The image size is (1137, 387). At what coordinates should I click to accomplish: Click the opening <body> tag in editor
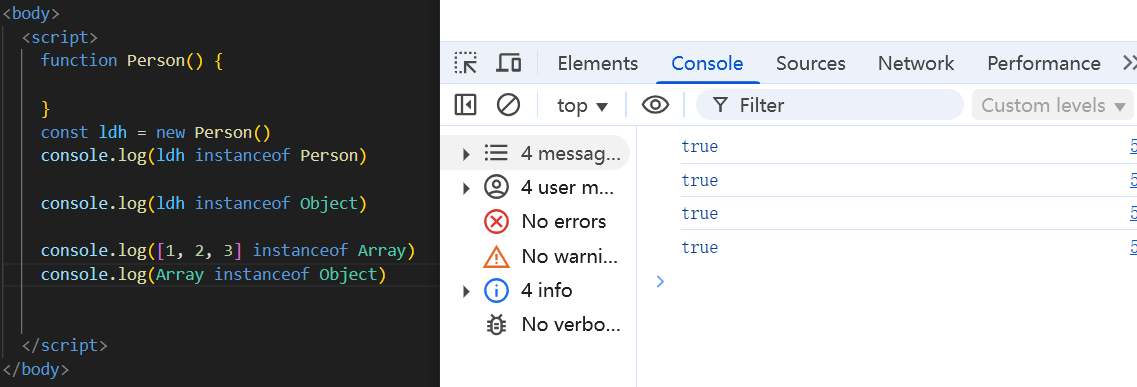click(31, 13)
